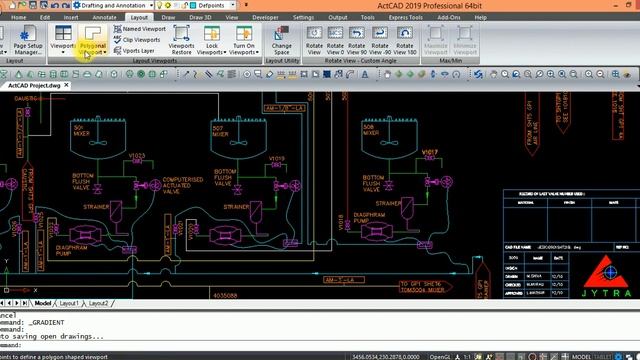This screenshot has width=640, height=360.
Task: Switch to the Layout1 tab
Action: [x=69, y=303]
